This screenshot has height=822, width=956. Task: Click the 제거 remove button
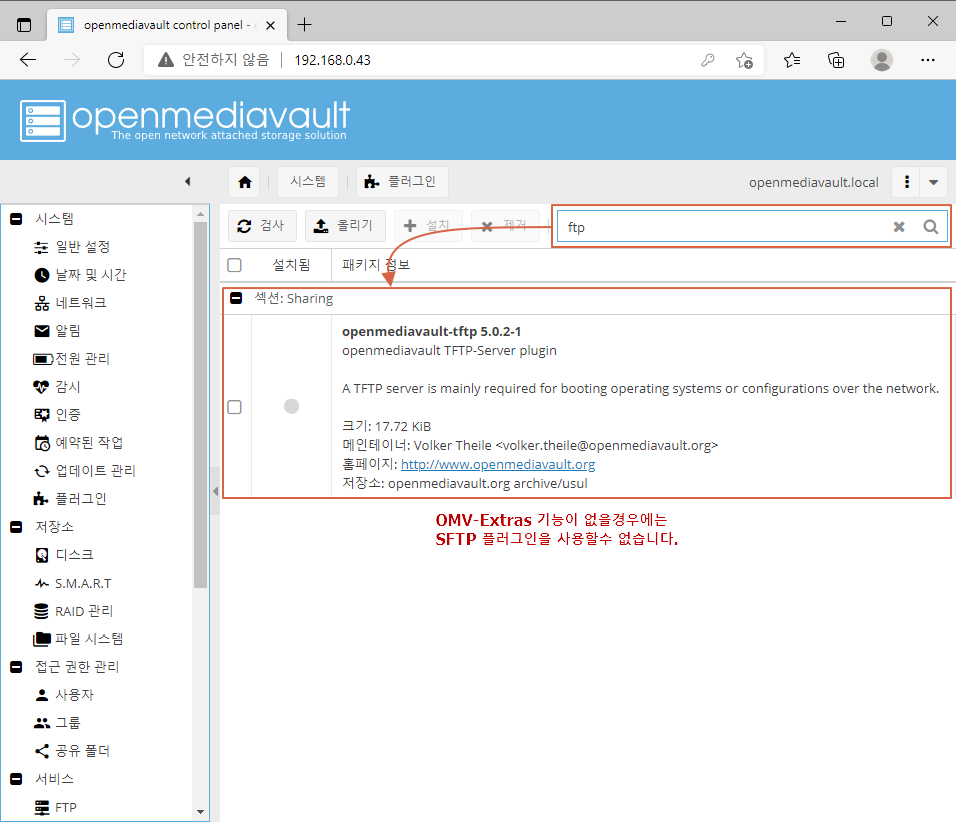coord(505,226)
